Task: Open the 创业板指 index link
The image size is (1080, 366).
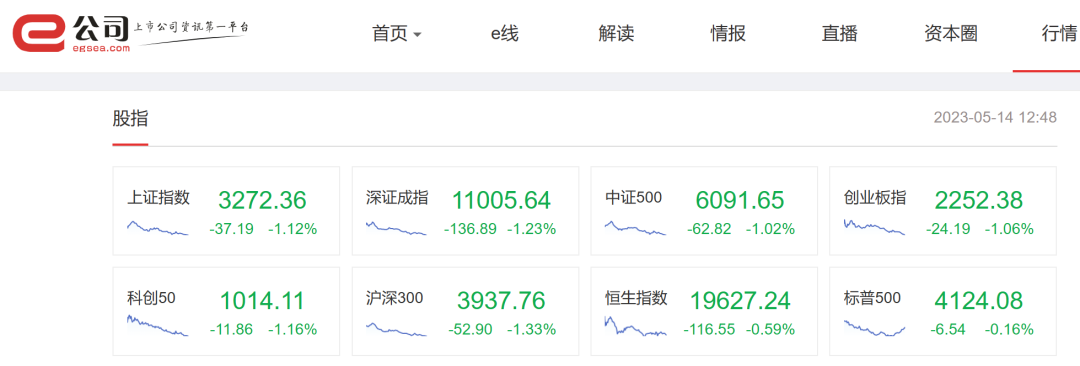Action: tap(875, 199)
